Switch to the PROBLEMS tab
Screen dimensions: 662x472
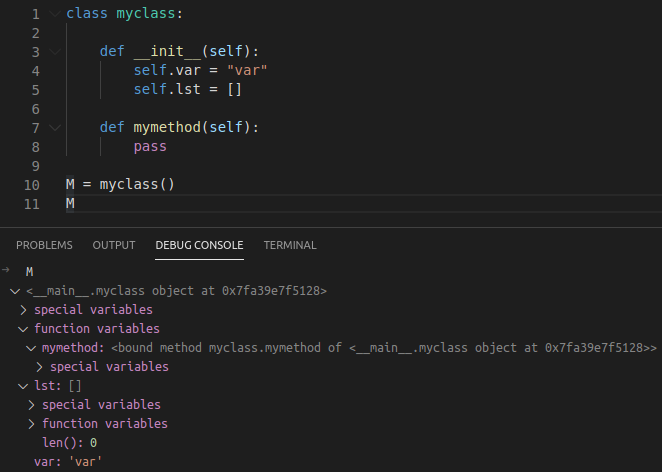point(44,245)
